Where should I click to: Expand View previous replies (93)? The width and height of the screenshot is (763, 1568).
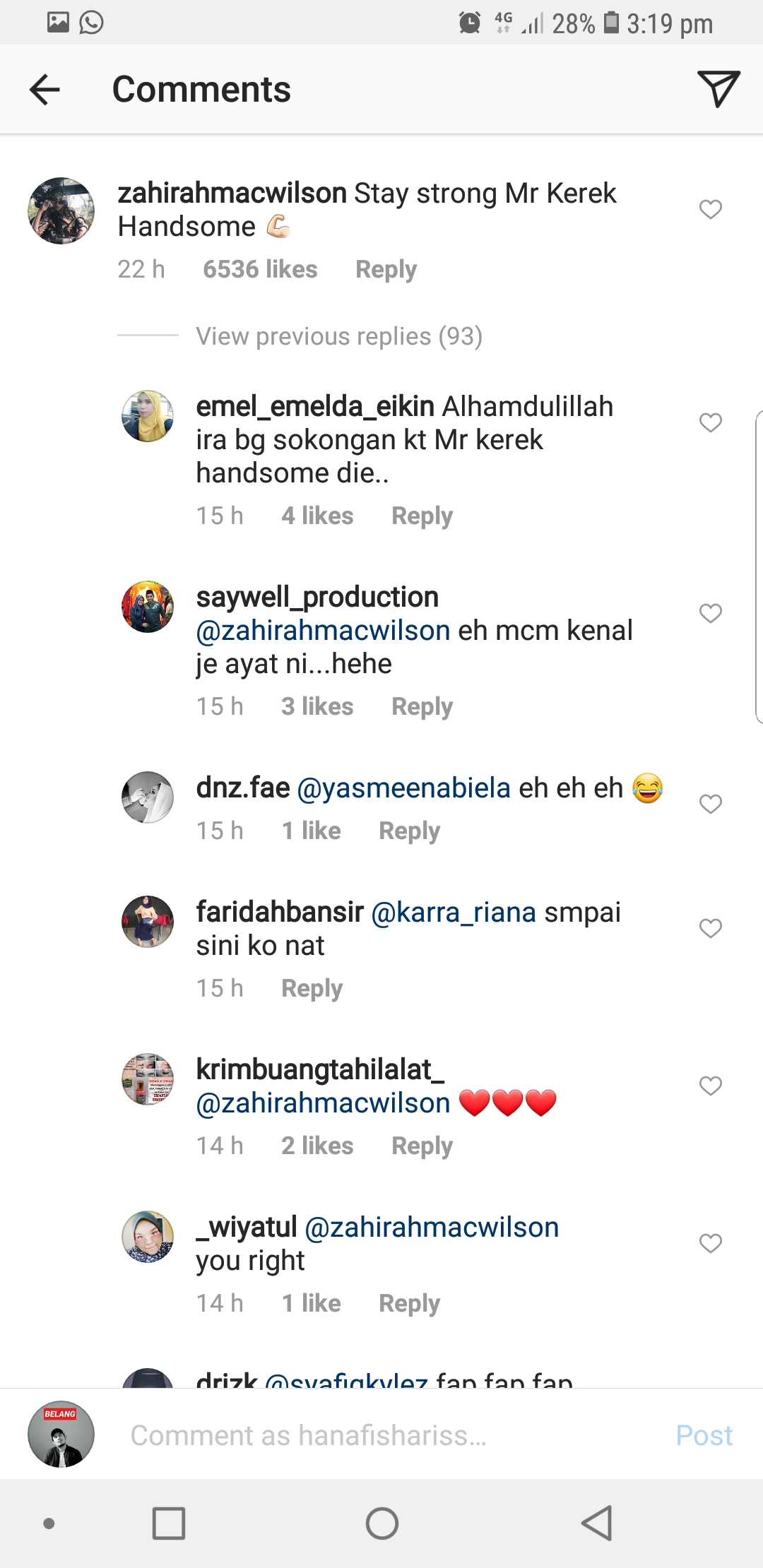339,336
